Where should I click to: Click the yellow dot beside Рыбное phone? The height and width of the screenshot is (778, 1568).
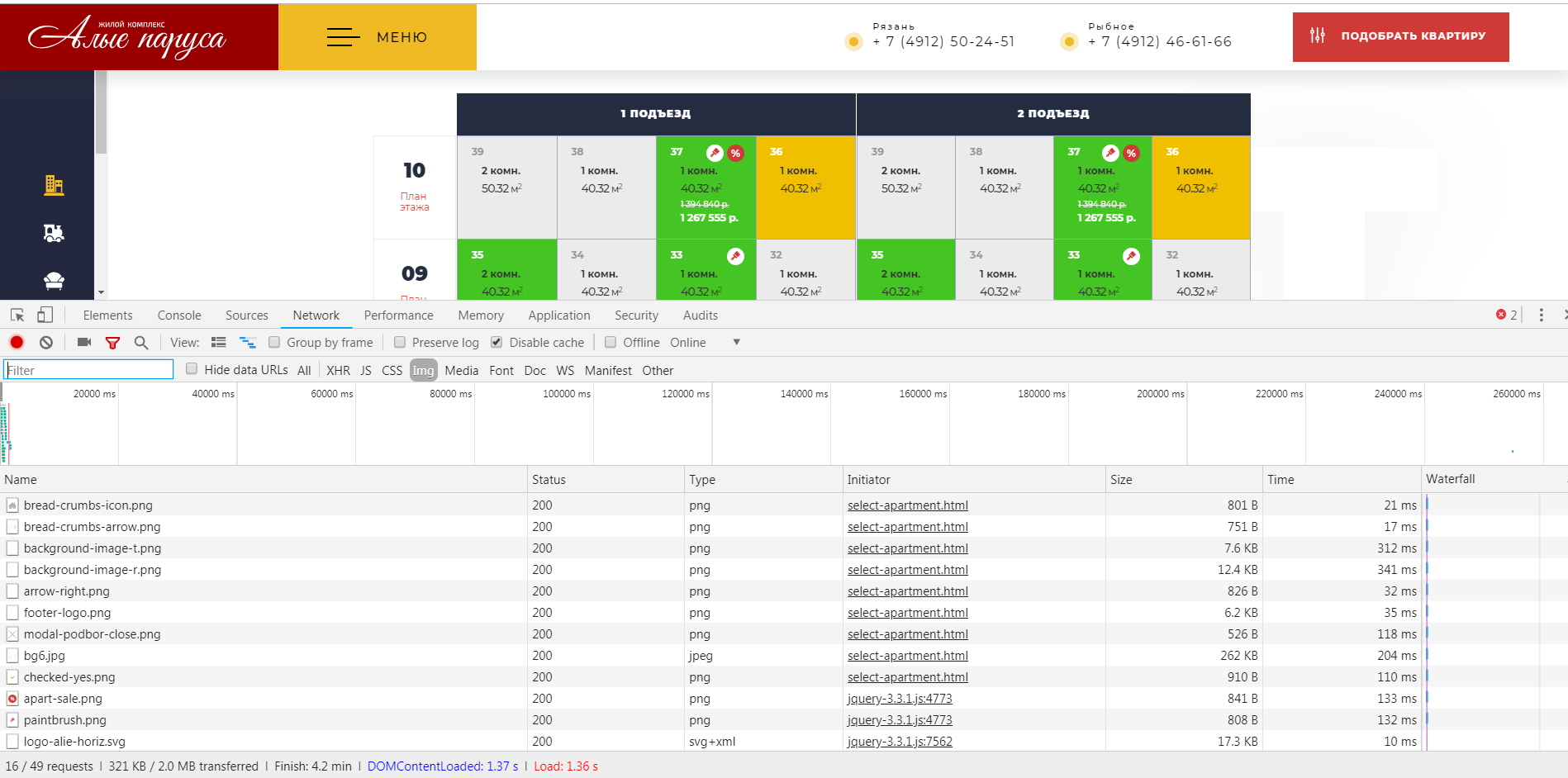pyautogui.click(x=1069, y=41)
